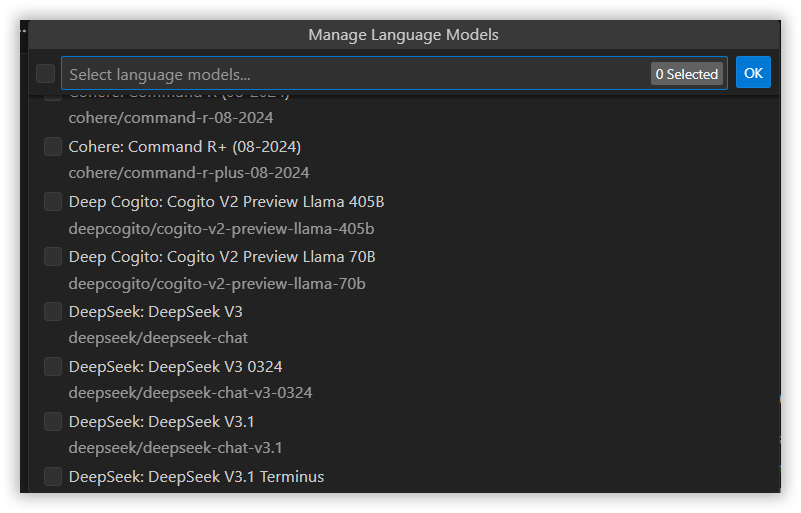This screenshot has width=801, height=513.
Task: Check Deep Cogito Cogito V2 Preview Llama 405B
Action: (x=53, y=202)
